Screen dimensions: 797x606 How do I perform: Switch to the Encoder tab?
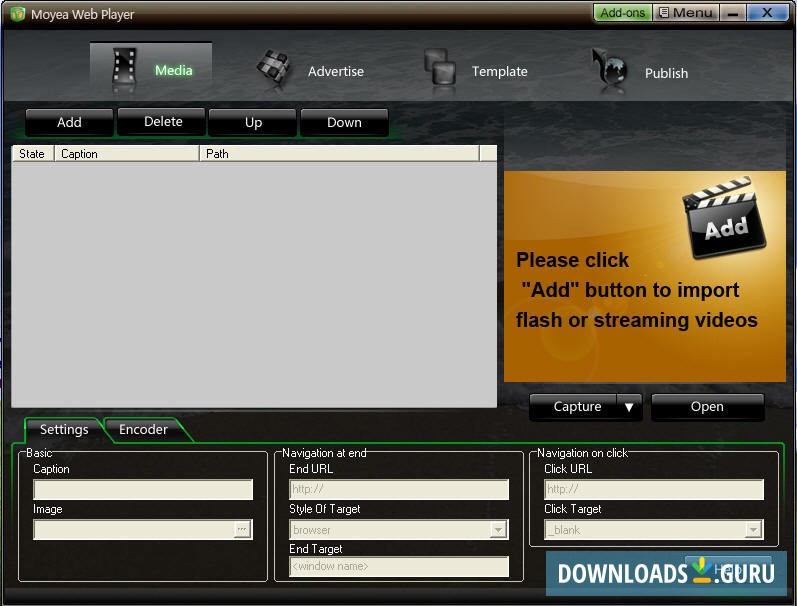pyautogui.click(x=143, y=430)
